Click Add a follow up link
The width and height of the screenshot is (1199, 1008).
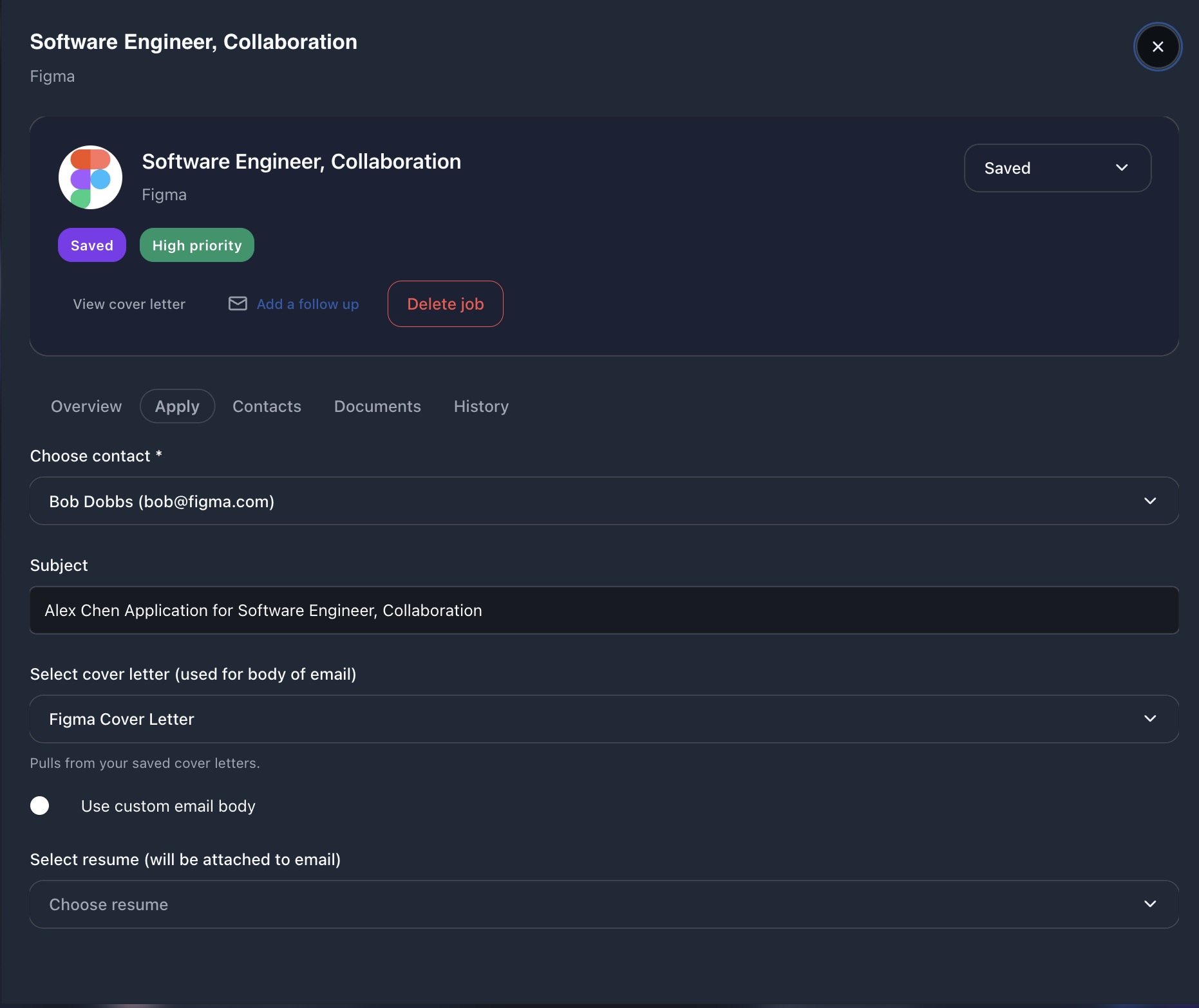[307, 304]
